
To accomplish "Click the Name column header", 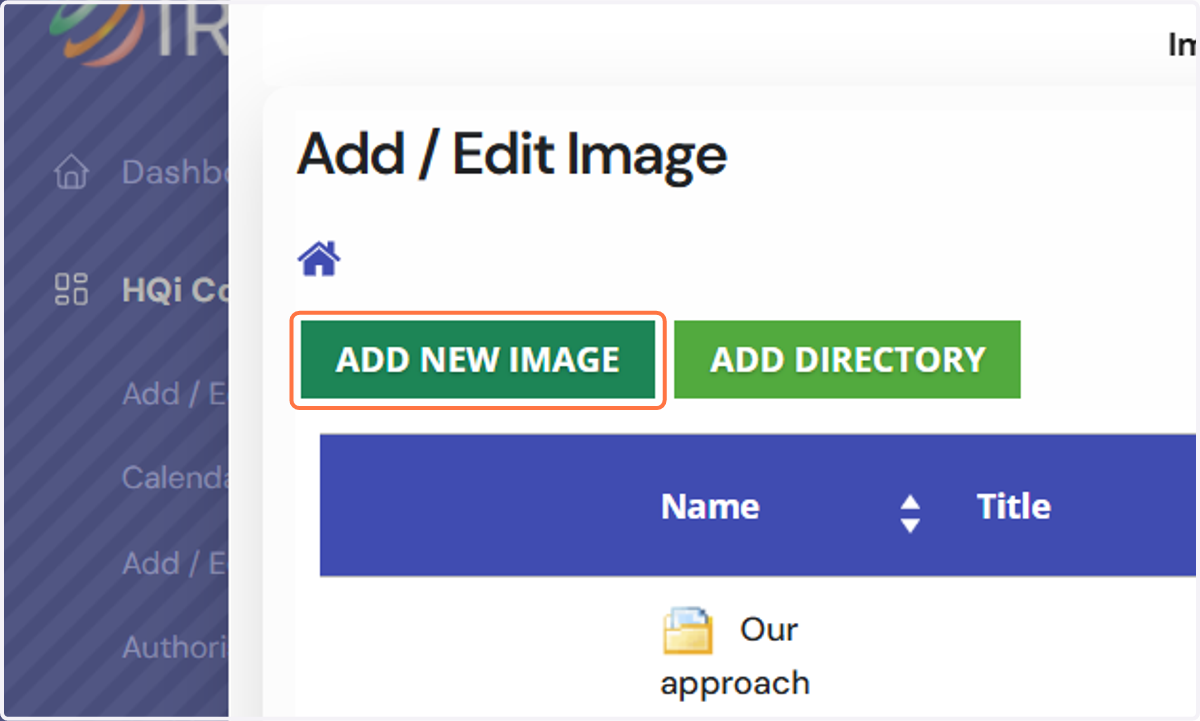I will [710, 507].
